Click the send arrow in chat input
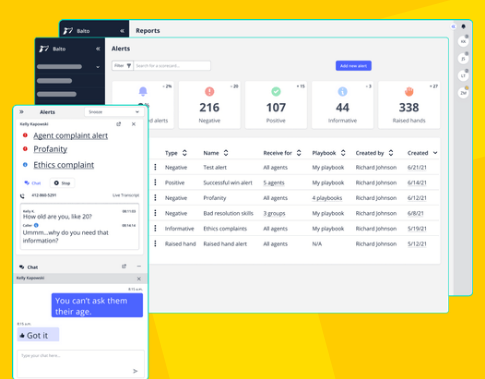Image resolution: width=485 pixels, height=379 pixels. [x=135, y=371]
